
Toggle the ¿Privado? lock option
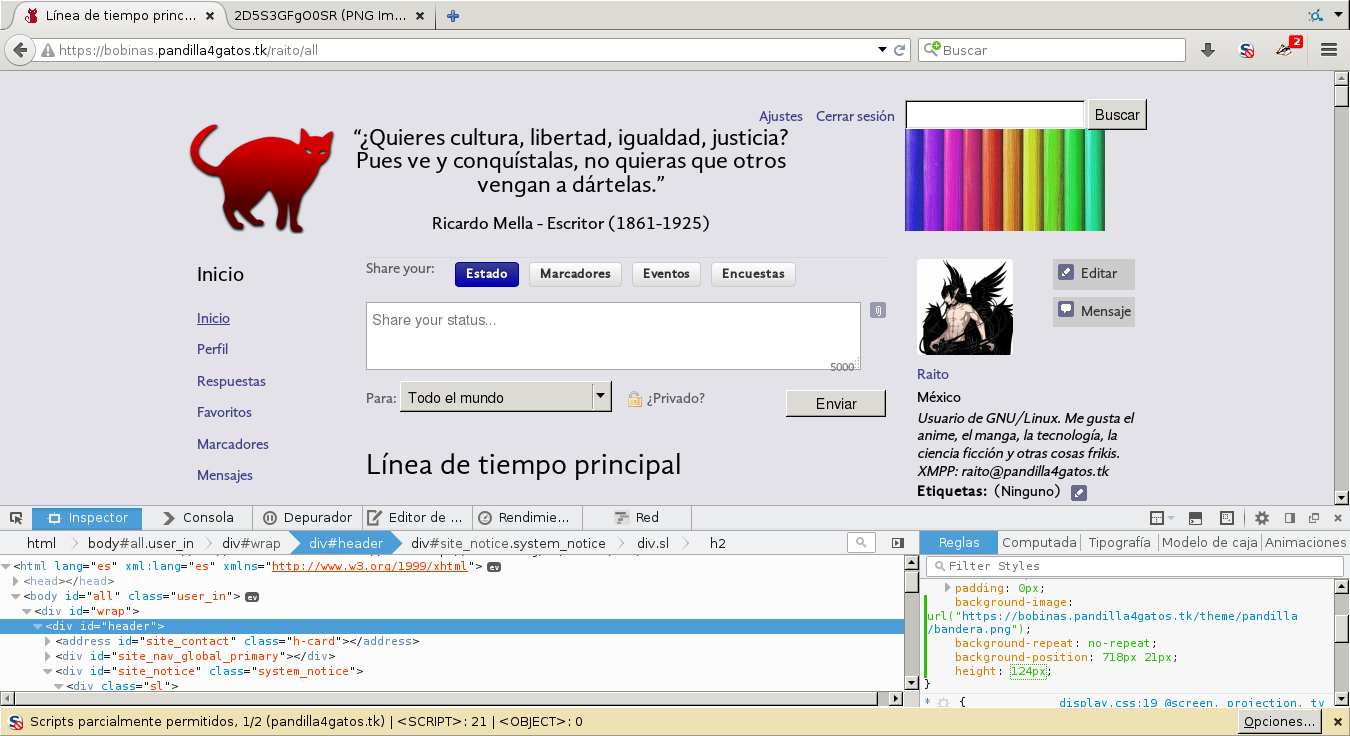pos(665,398)
